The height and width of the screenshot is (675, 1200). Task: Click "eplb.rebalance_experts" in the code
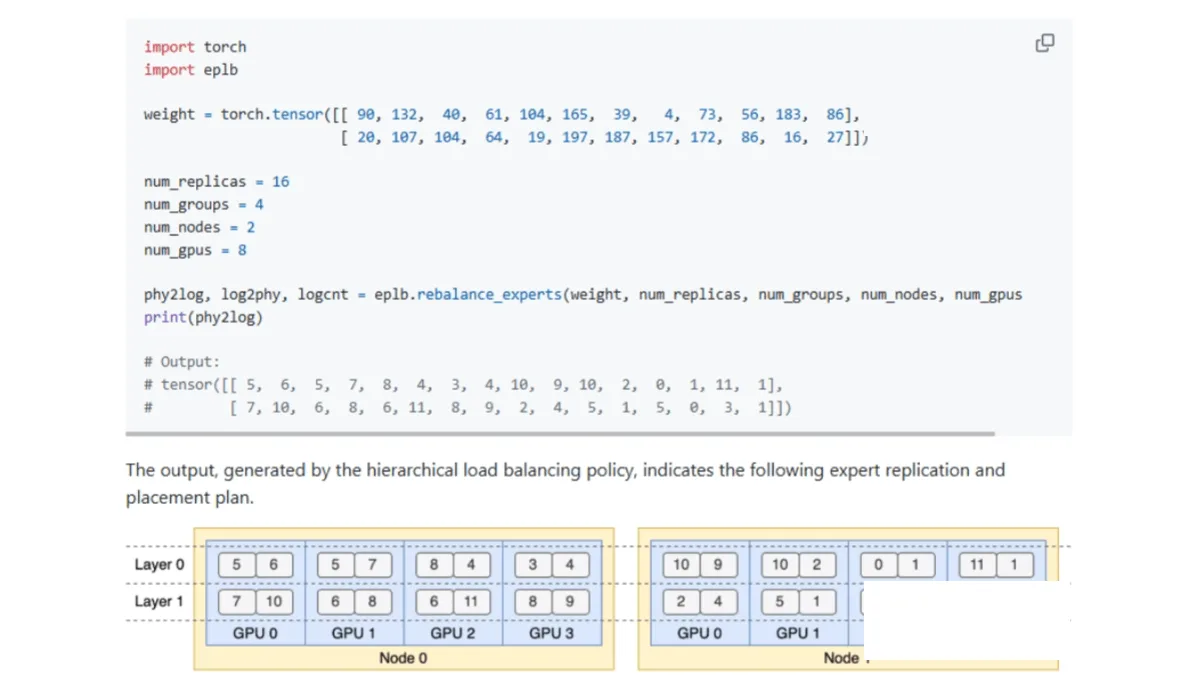468,295
